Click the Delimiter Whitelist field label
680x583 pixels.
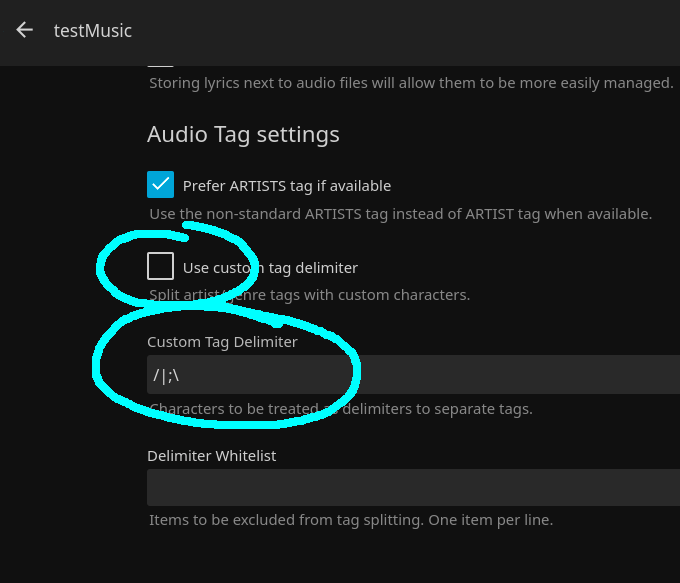(212, 456)
